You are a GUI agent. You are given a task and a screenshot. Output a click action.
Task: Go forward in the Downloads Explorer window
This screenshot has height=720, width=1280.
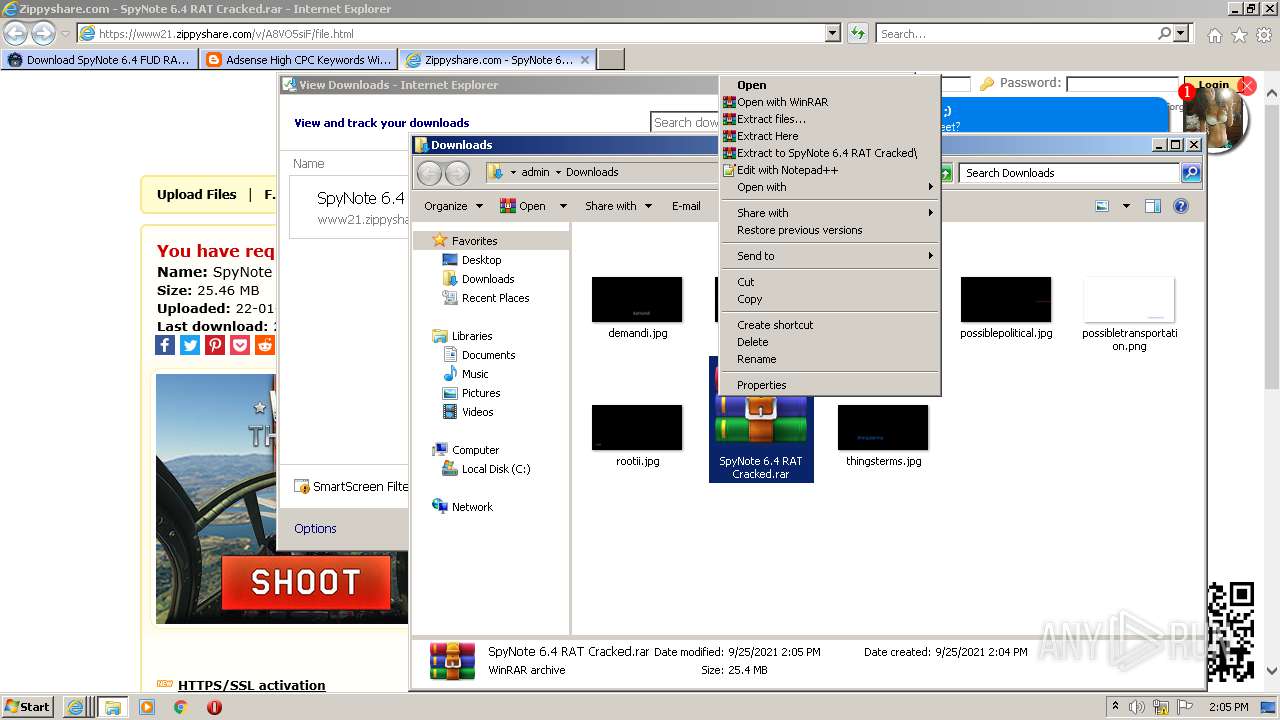pos(457,173)
